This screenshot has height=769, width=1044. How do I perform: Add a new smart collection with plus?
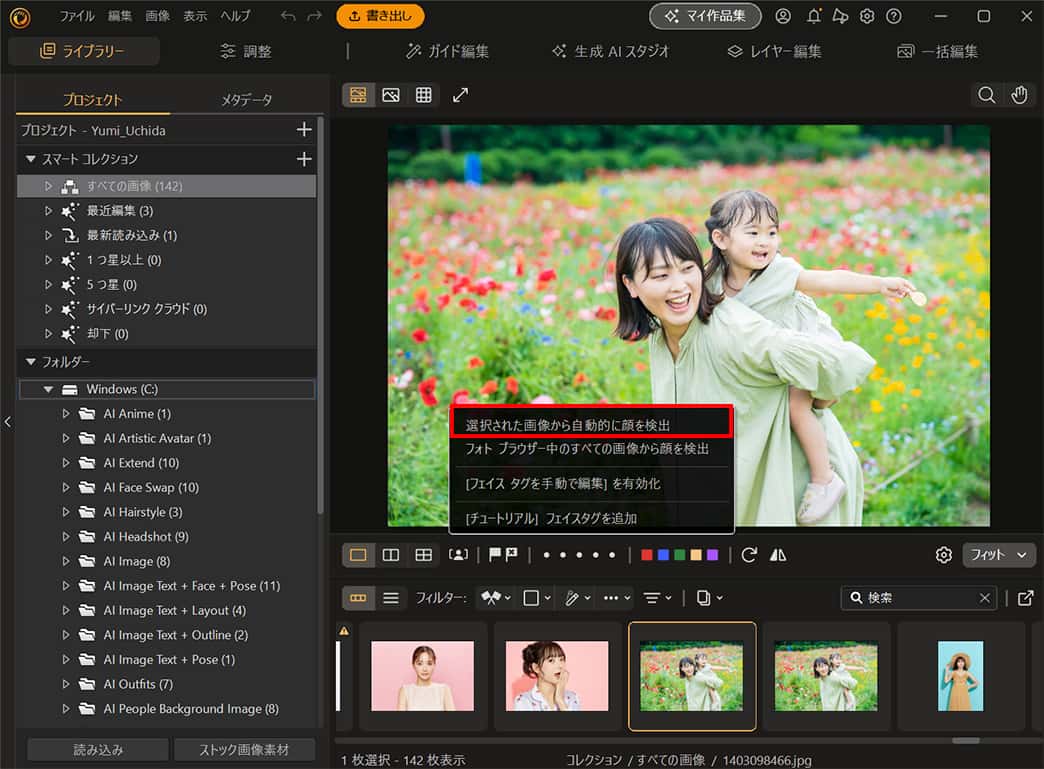tap(304, 159)
